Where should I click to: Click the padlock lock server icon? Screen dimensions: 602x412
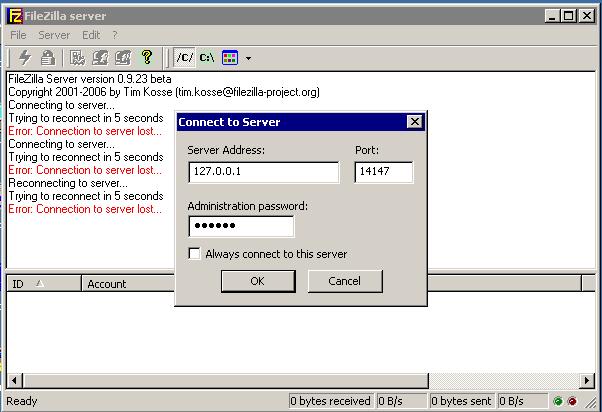tap(48, 58)
